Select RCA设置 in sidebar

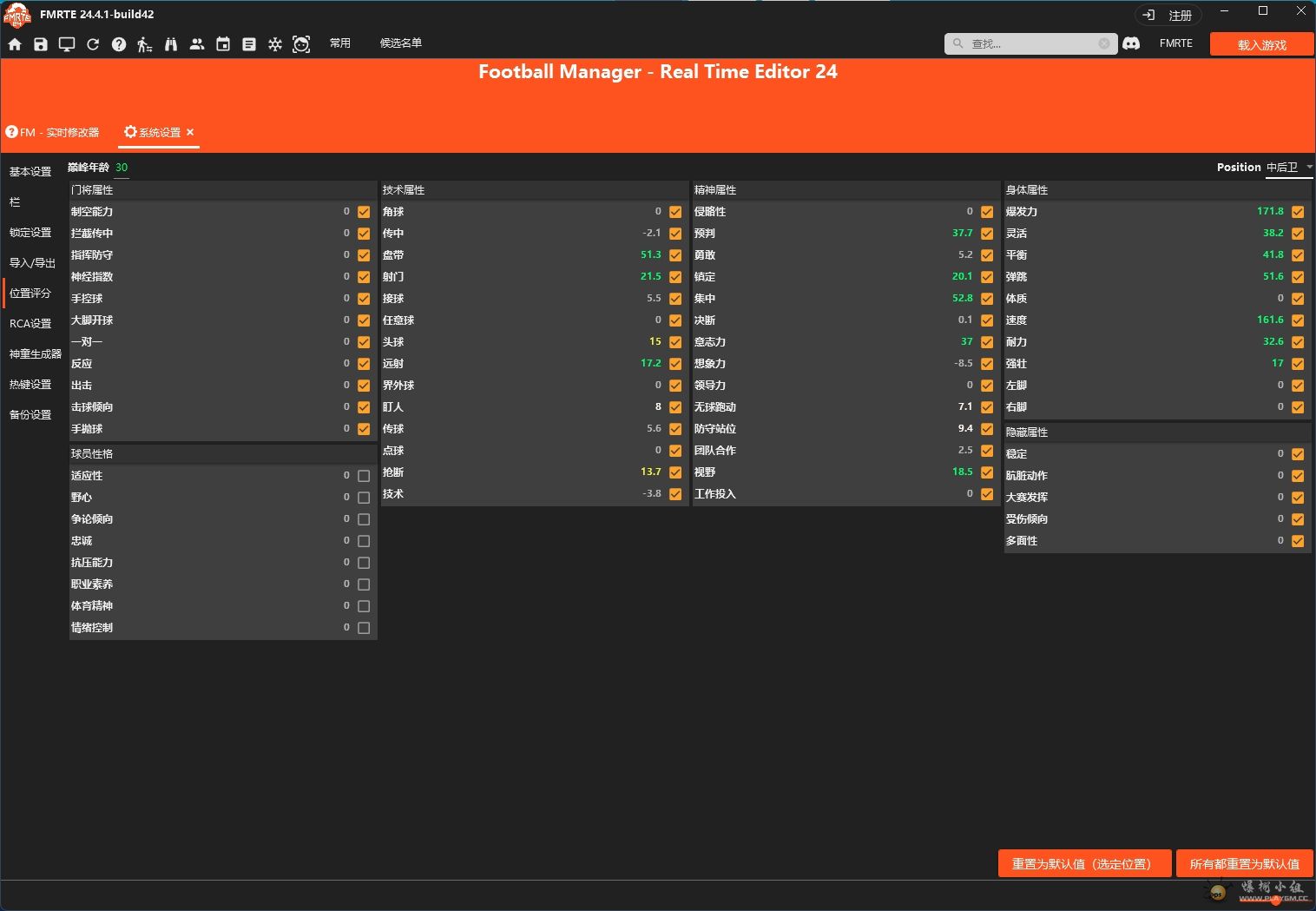[x=30, y=324]
